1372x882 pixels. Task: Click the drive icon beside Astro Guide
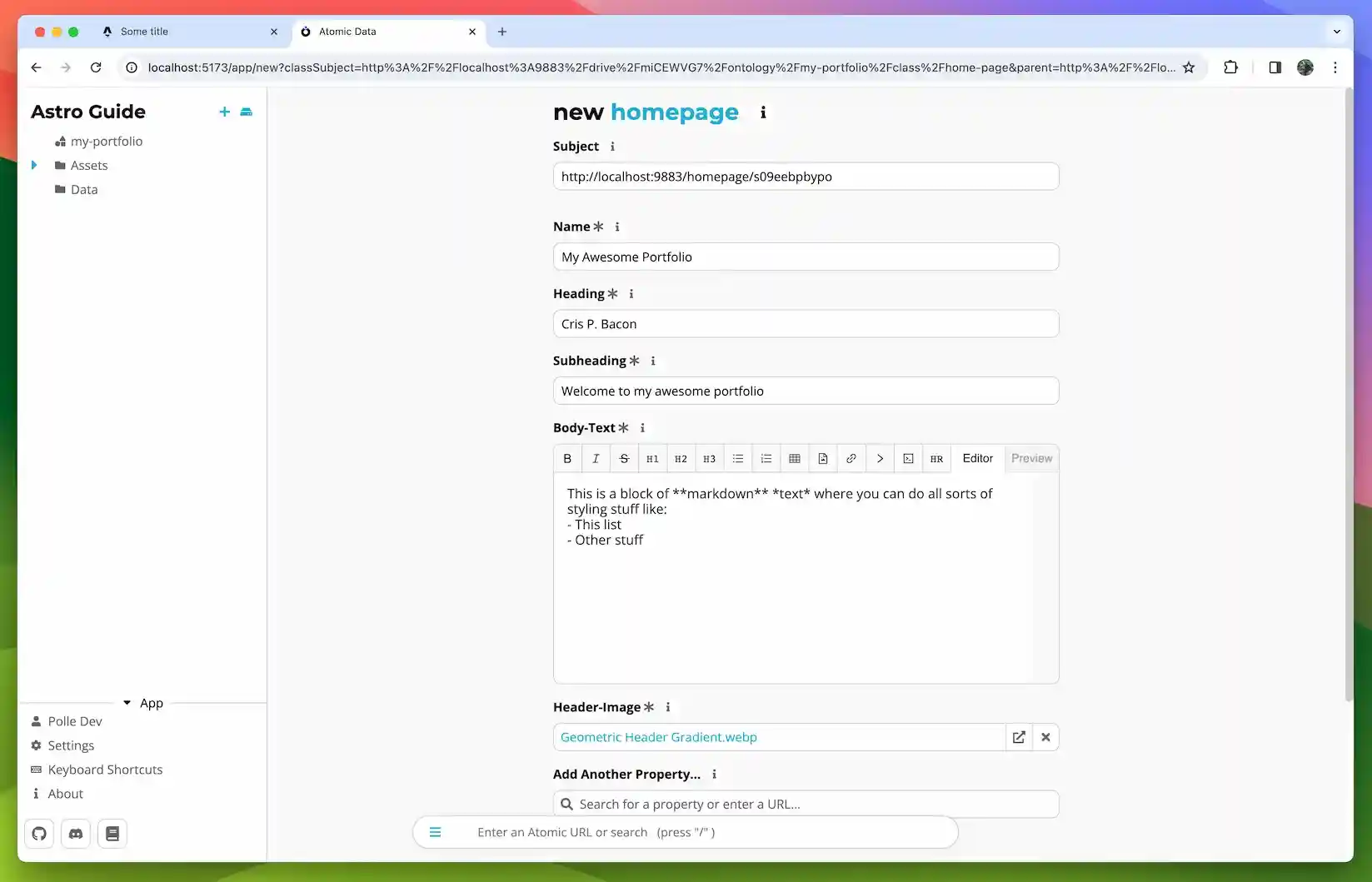coord(246,112)
